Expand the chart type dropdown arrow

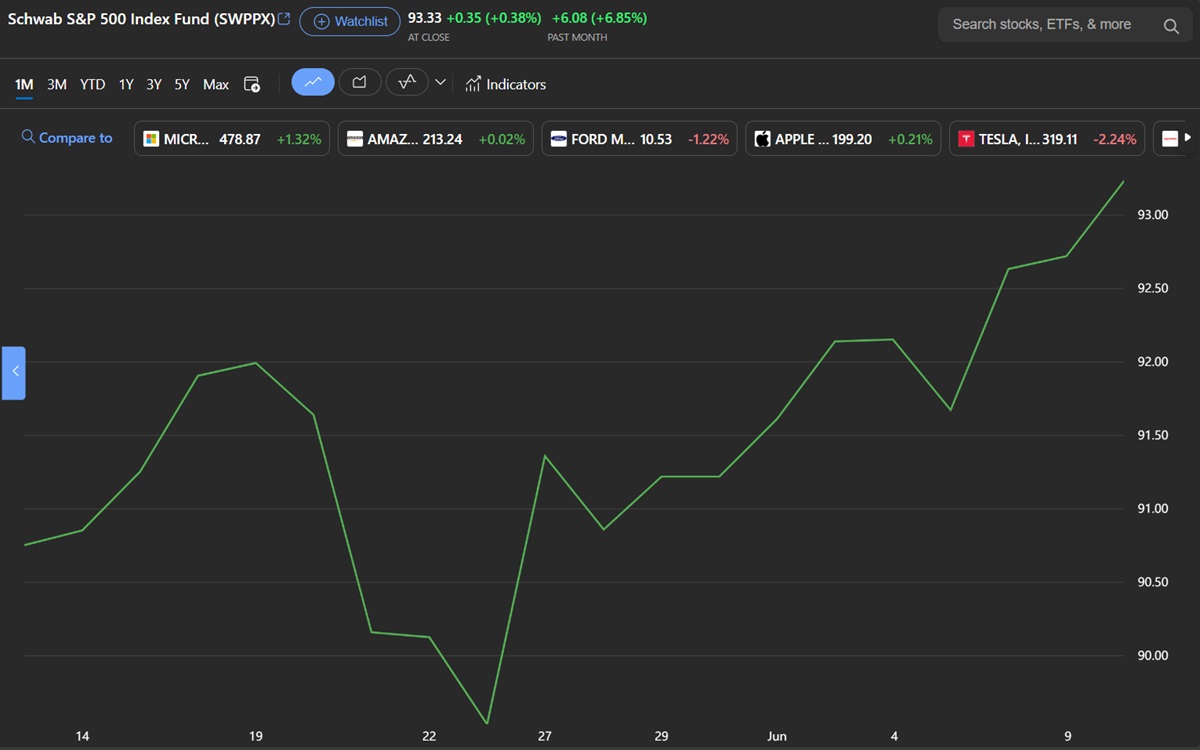click(440, 82)
